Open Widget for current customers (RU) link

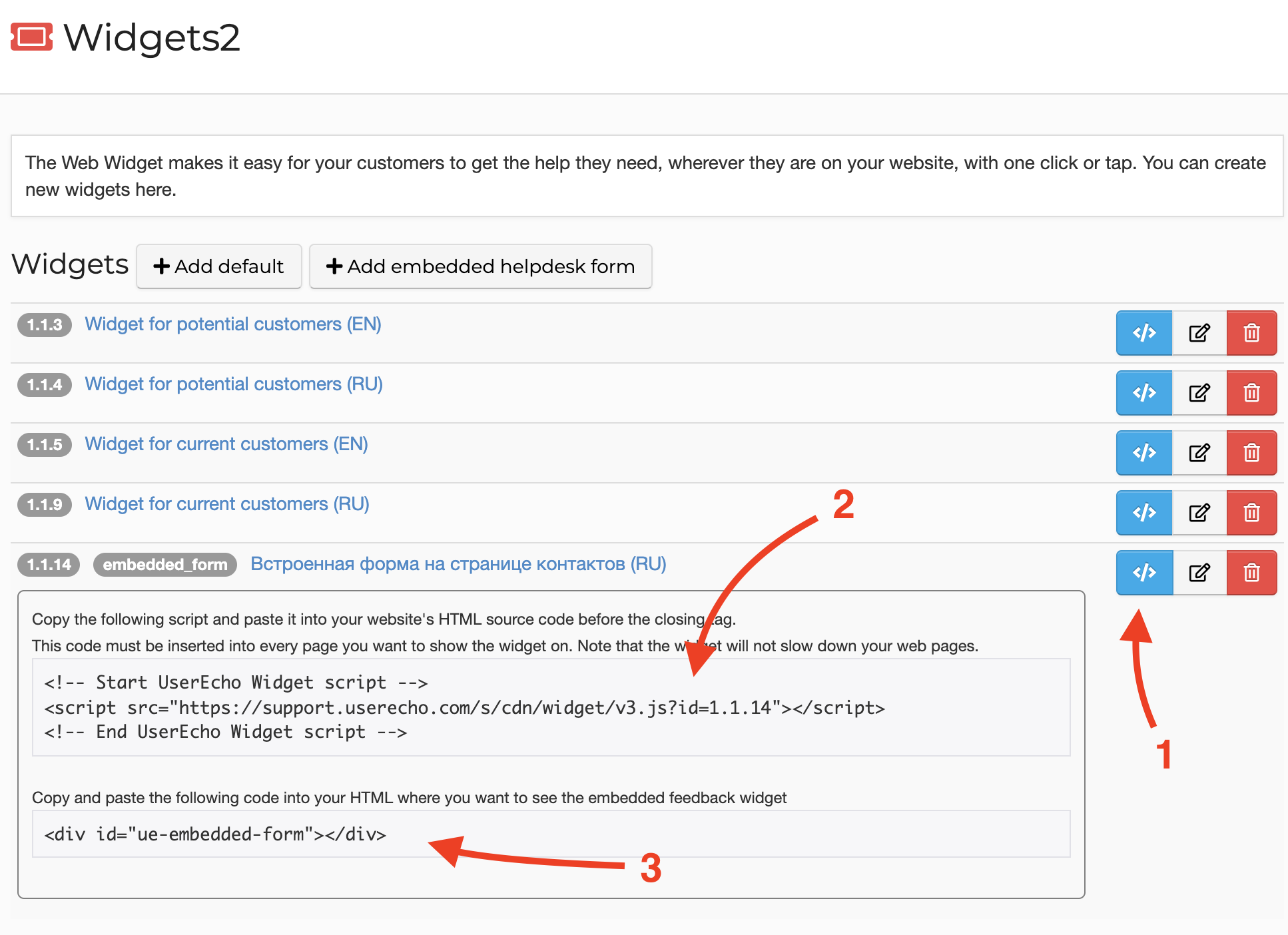pyautogui.click(x=227, y=504)
